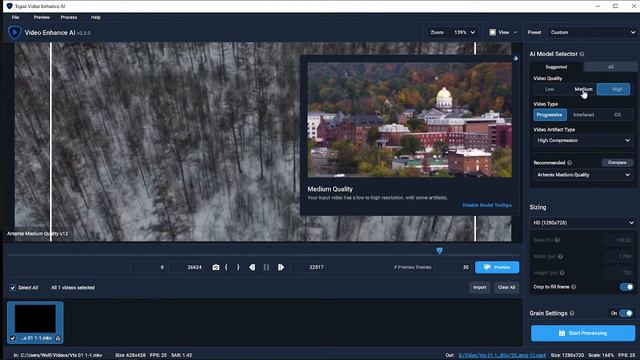
Task: Start Processing the video
Action: 583,333
